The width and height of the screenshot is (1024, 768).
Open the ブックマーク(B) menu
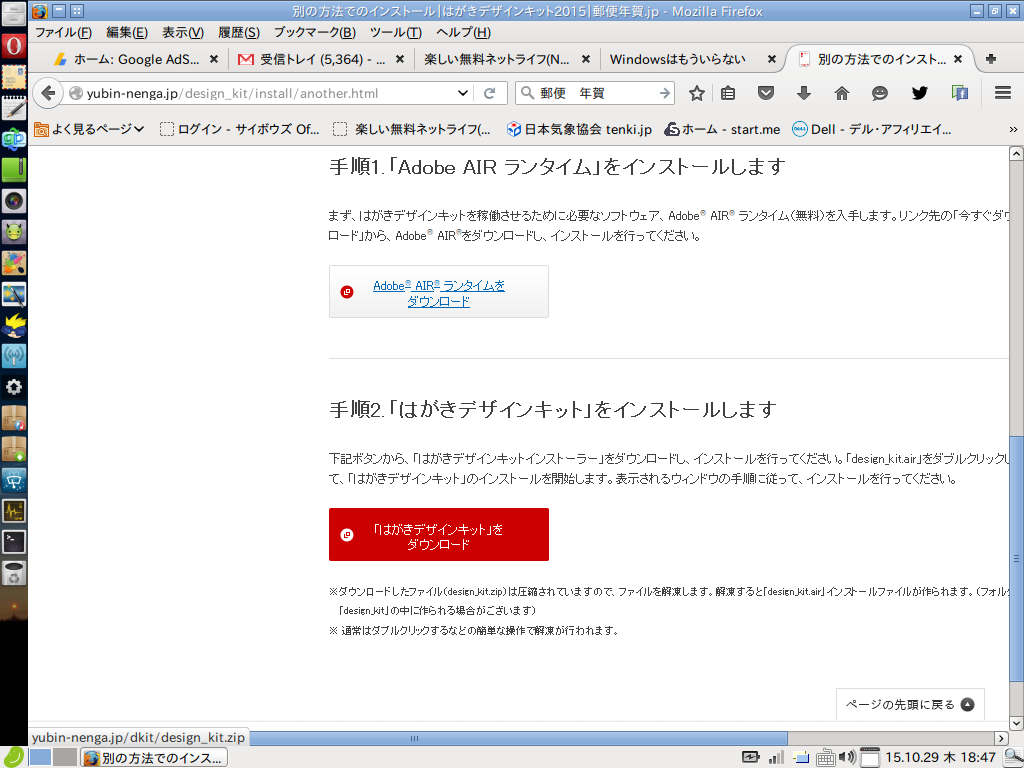[x=315, y=32]
